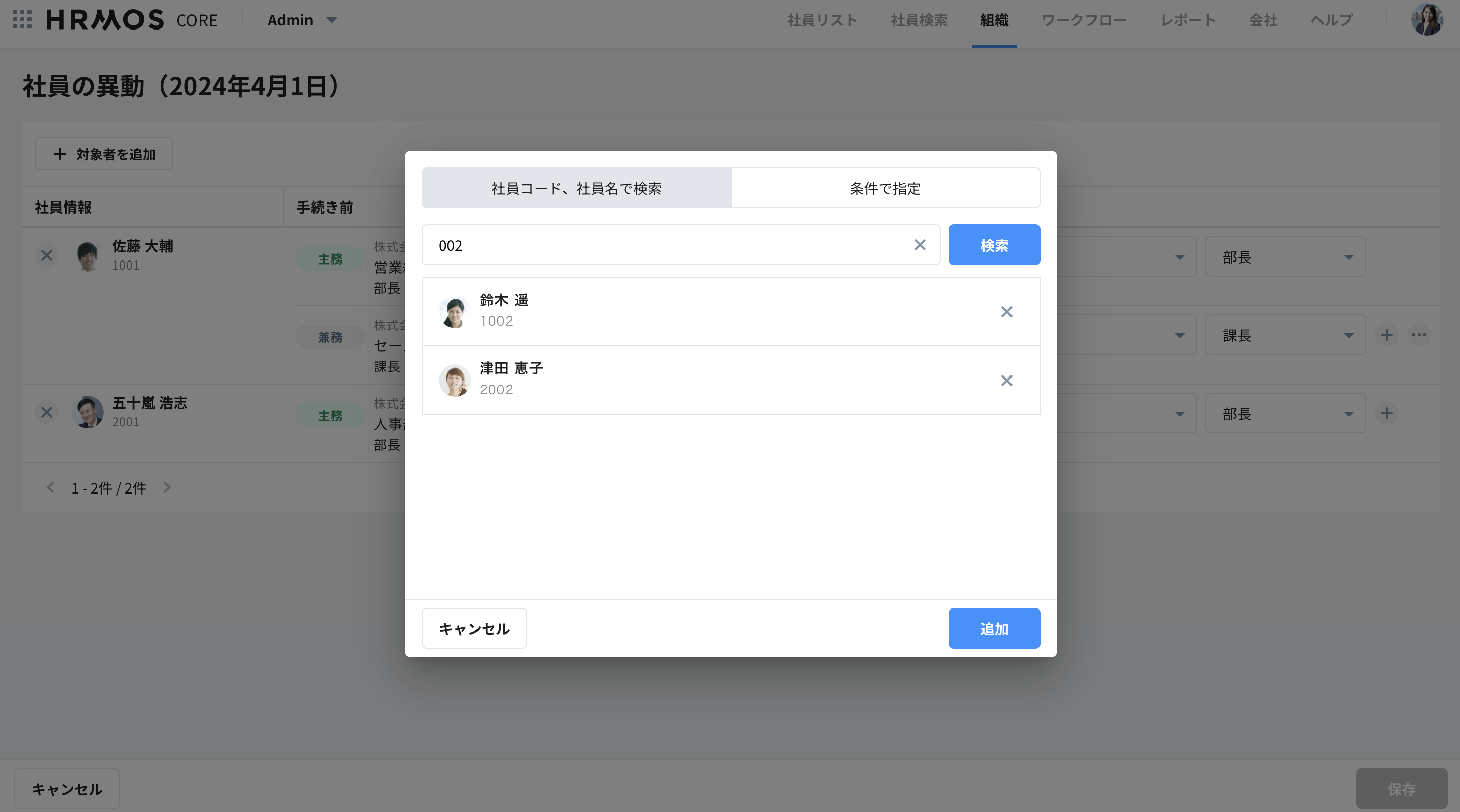Switch to 条件で指定 tab
Screen dimensions: 1460x812
[885, 188]
